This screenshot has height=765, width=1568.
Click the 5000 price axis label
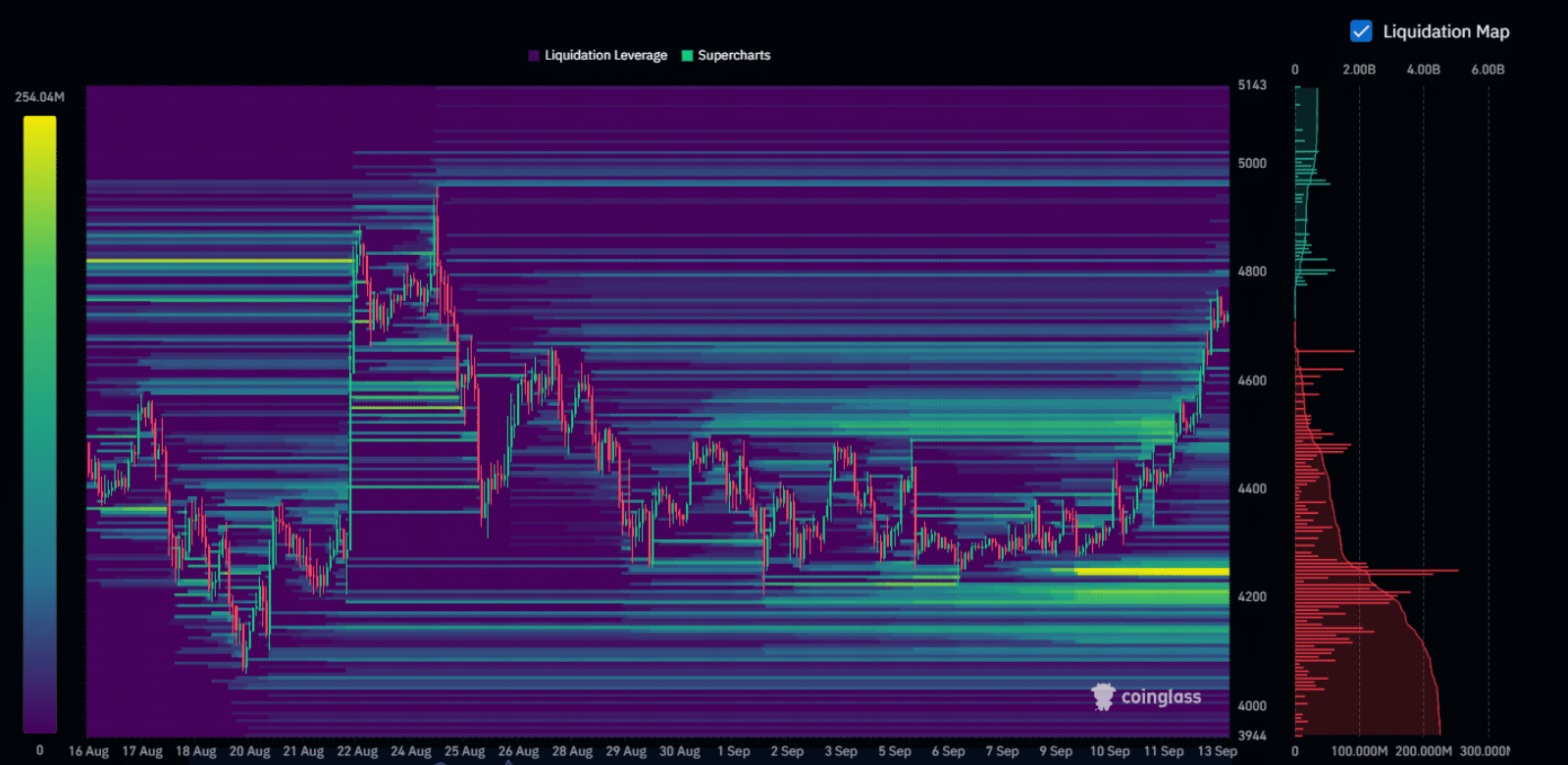click(x=1252, y=164)
